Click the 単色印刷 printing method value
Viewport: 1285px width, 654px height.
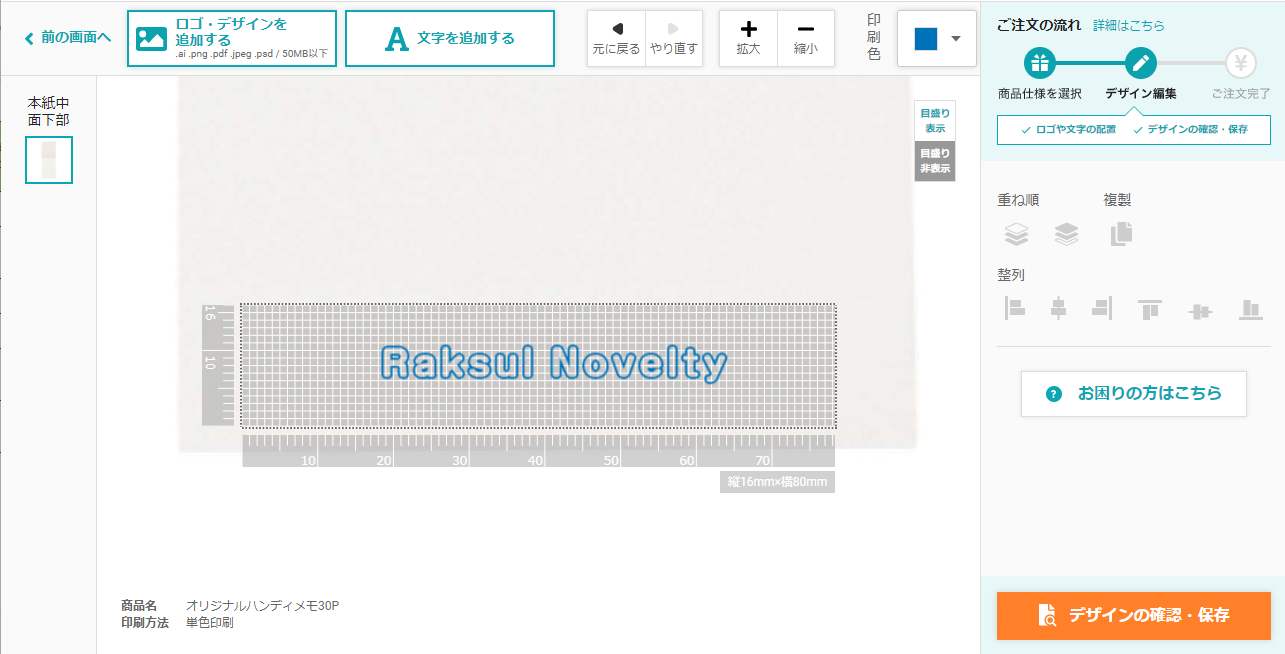(210, 623)
